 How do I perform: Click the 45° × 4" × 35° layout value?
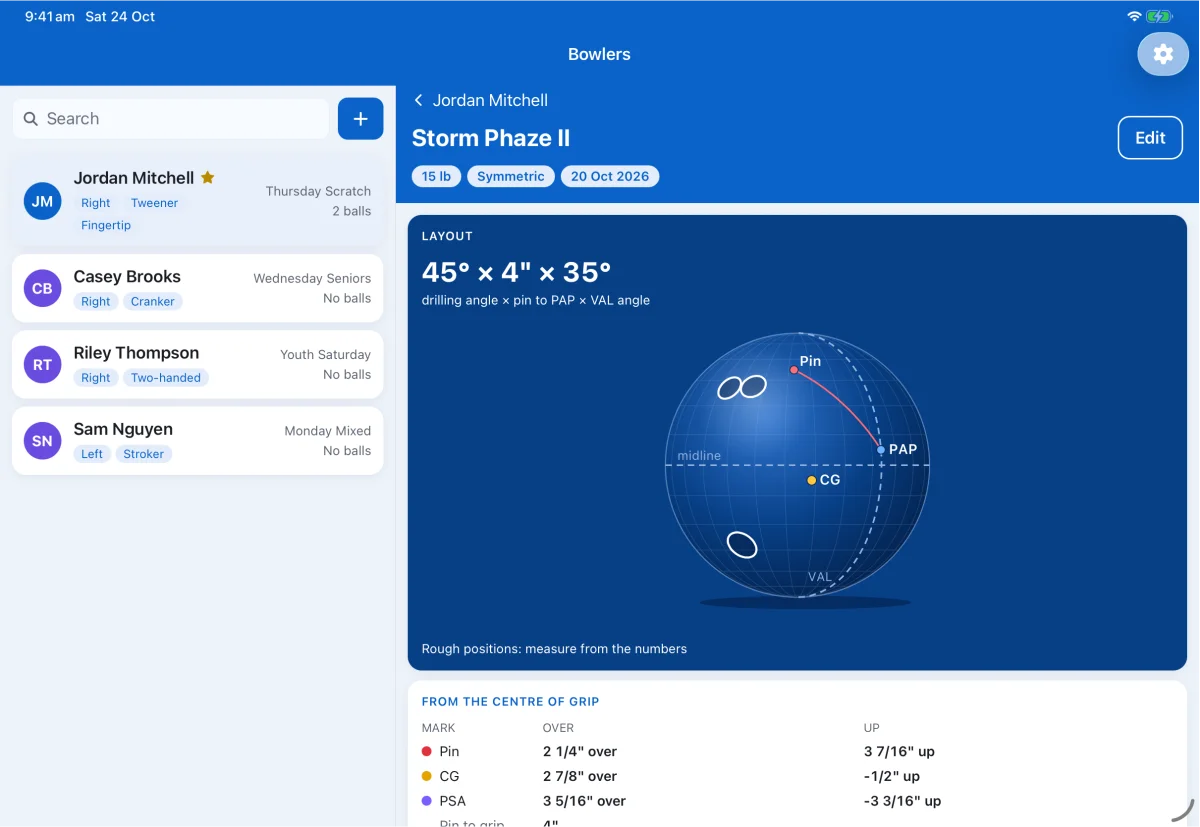[516, 272]
